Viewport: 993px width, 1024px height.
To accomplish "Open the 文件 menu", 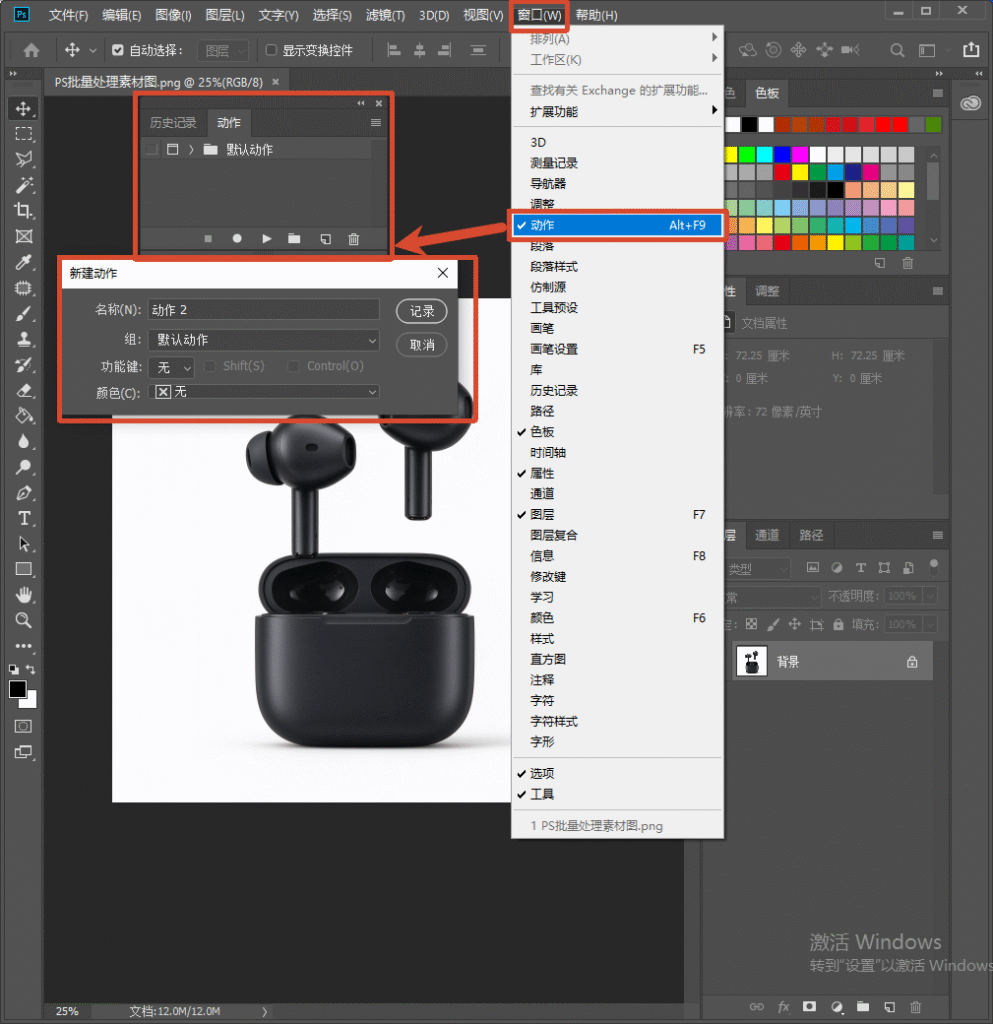I will pyautogui.click(x=69, y=15).
